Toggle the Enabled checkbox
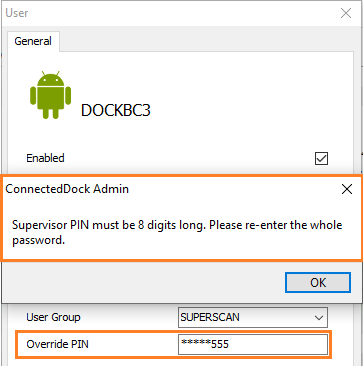 pyautogui.click(x=321, y=158)
